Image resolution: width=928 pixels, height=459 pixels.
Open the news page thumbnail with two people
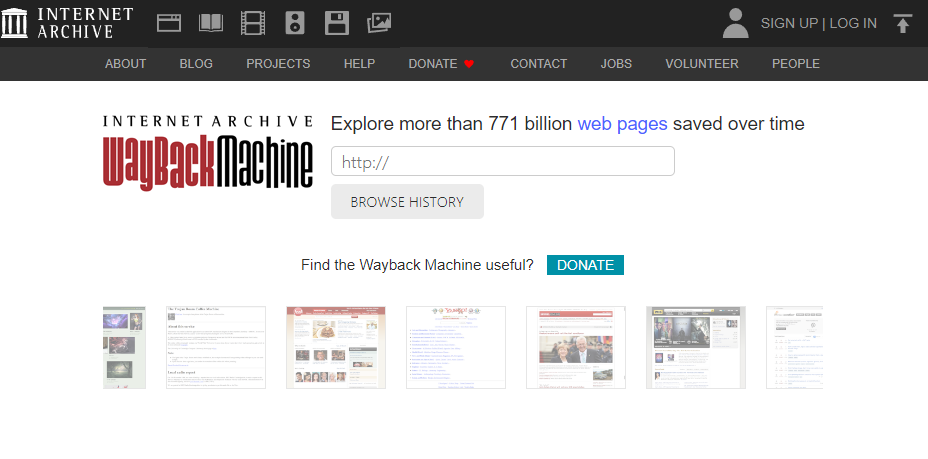coord(576,347)
